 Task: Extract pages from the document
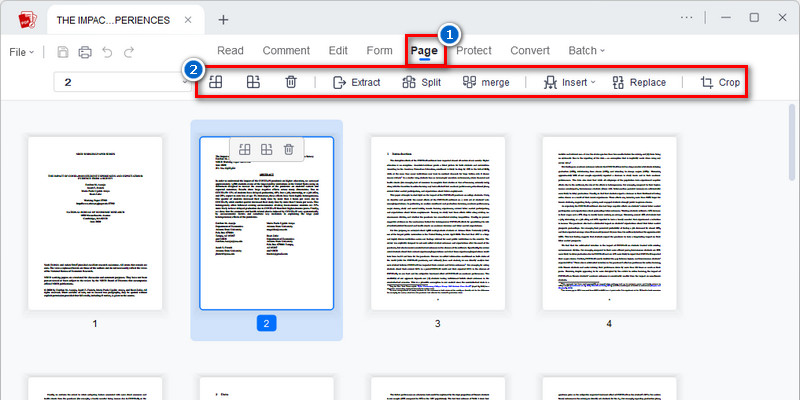(357, 82)
